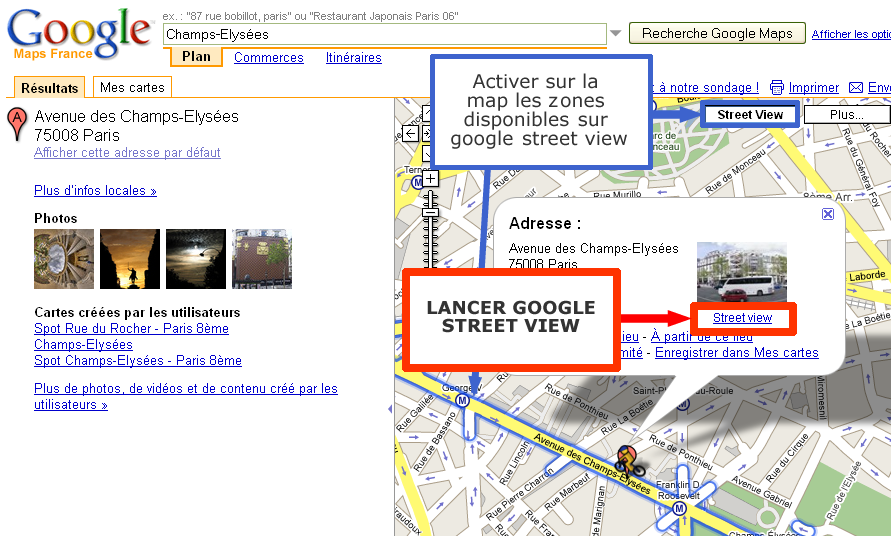This screenshot has width=891, height=536.
Task: Click the Street View pegman on Champs-Elysées
Action: [628, 460]
